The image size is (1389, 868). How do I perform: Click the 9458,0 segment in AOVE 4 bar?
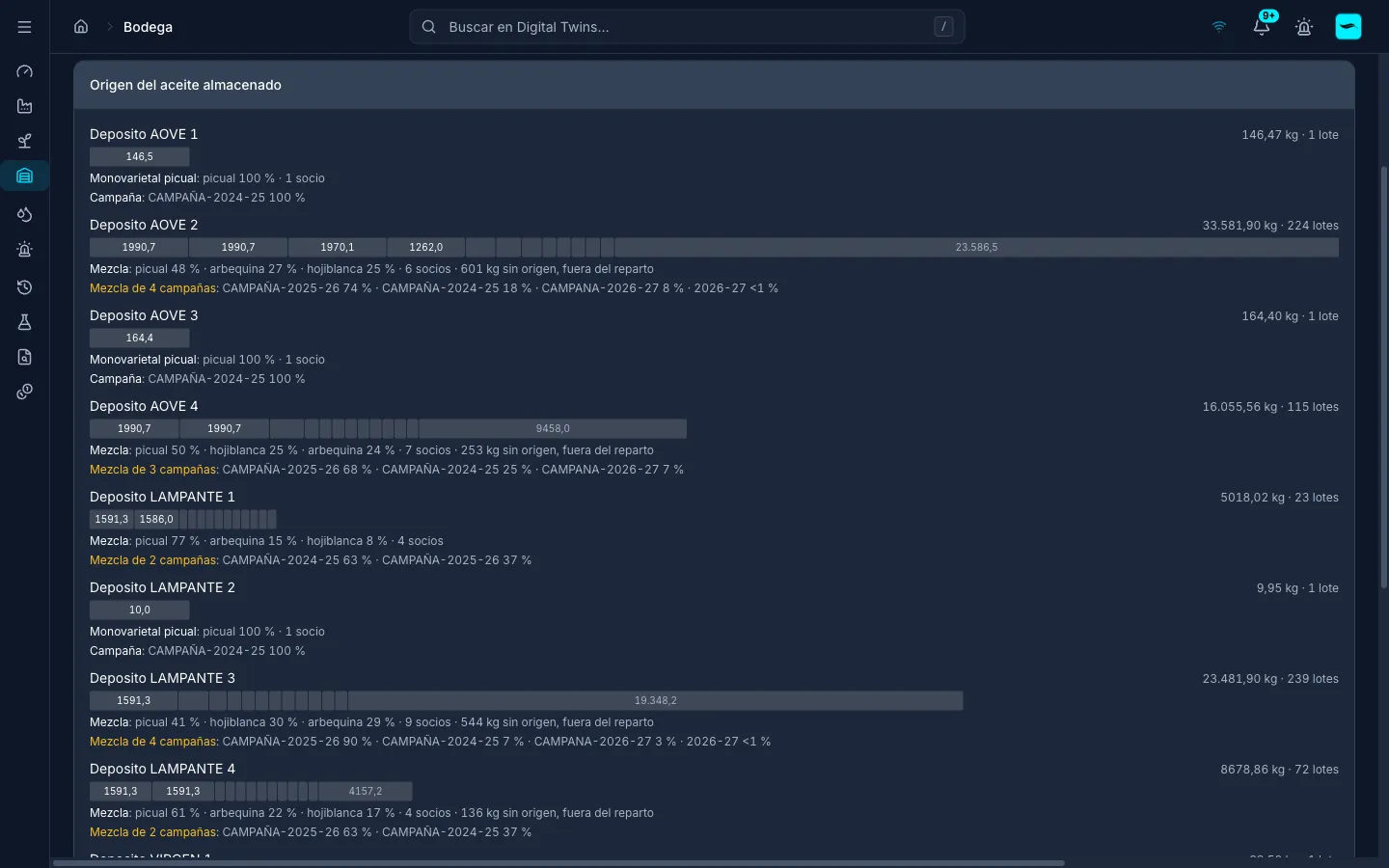[x=553, y=428]
